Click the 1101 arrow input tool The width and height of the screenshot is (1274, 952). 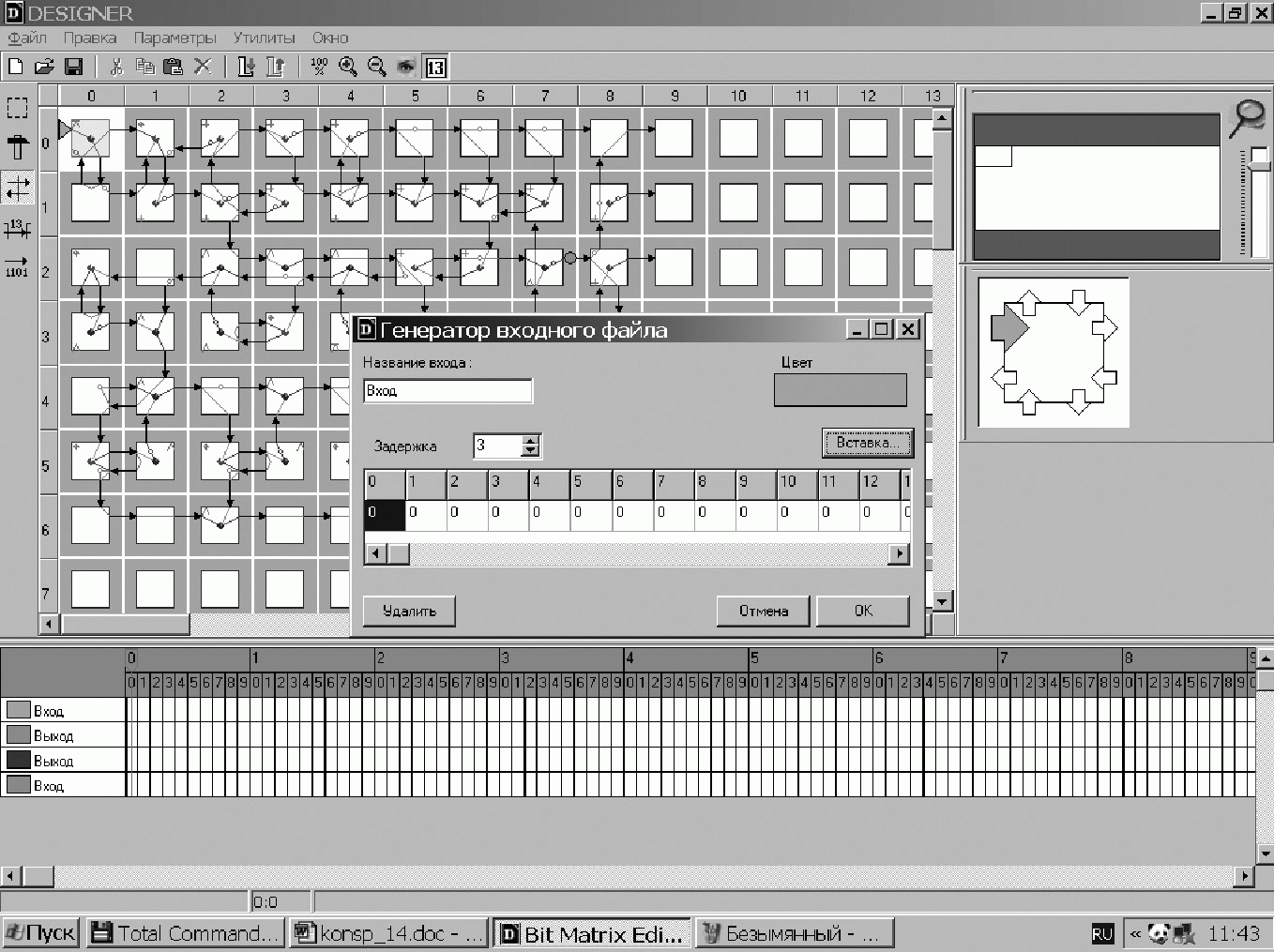click(x=17, y=267)
